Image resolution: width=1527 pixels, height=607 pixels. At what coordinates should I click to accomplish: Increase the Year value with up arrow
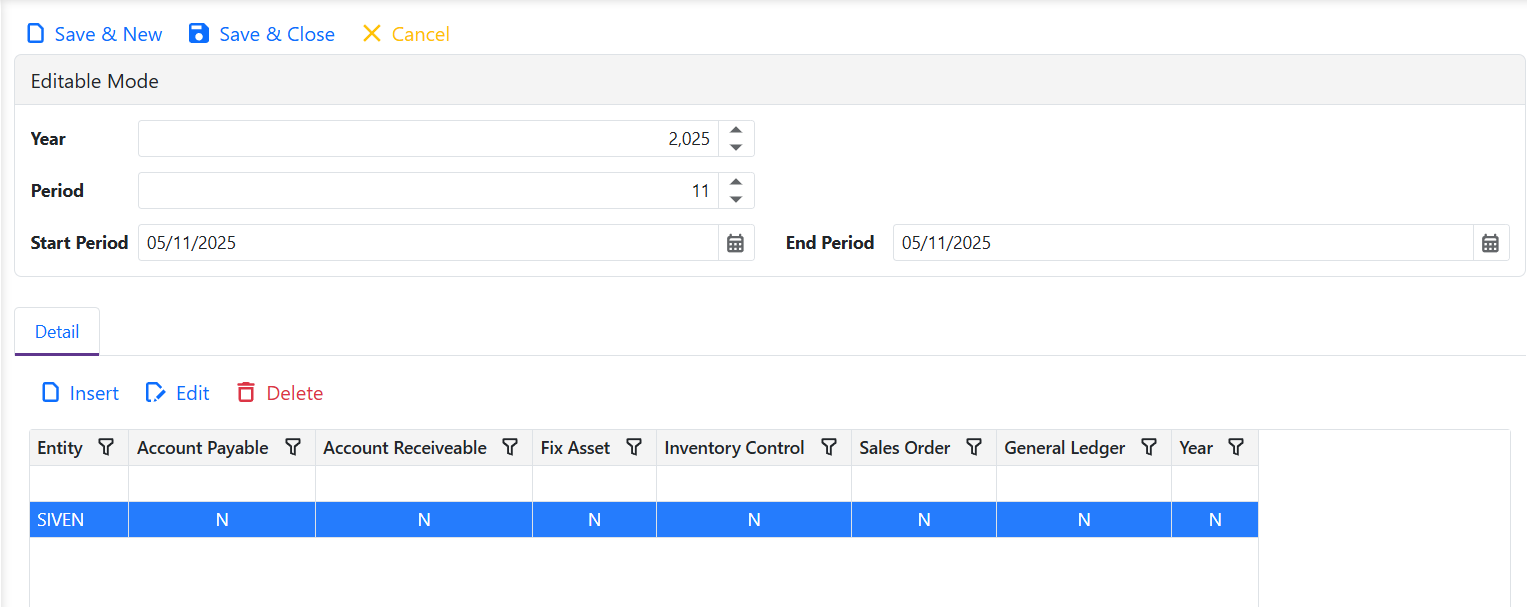pyautogui.click(x=736, y=130)
